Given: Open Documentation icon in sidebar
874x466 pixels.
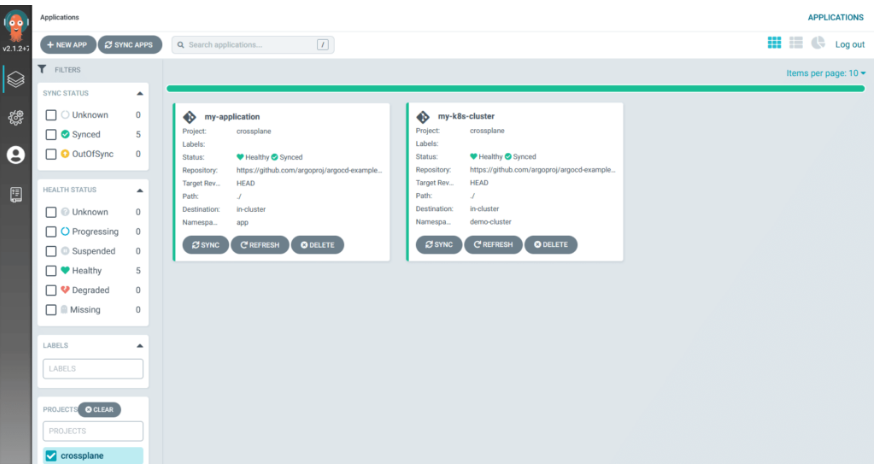Looking at the screenshot, I should tap(15, 194).
